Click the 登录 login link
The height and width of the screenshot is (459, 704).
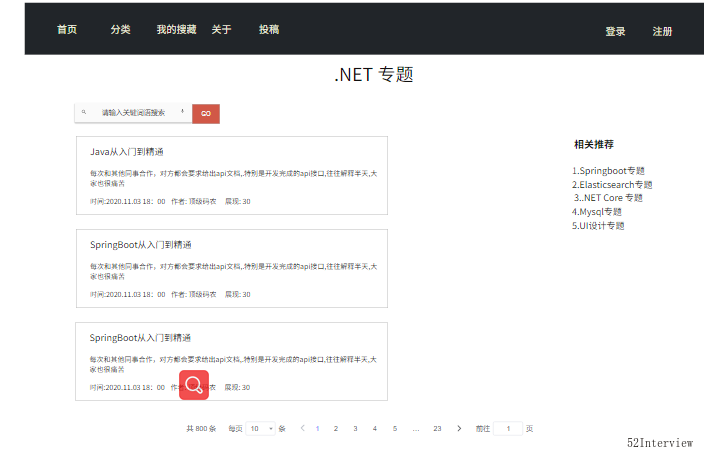pyautogui.click(x=615, y=31)
